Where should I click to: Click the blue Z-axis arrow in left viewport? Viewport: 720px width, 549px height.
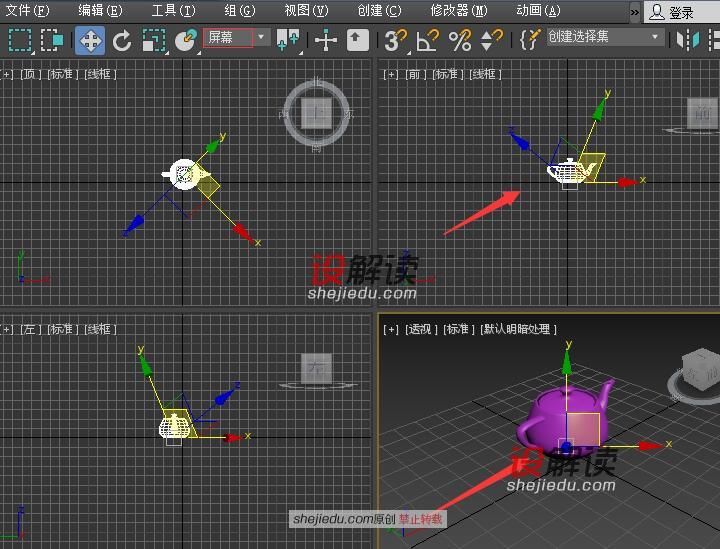[x=225, y=396]
